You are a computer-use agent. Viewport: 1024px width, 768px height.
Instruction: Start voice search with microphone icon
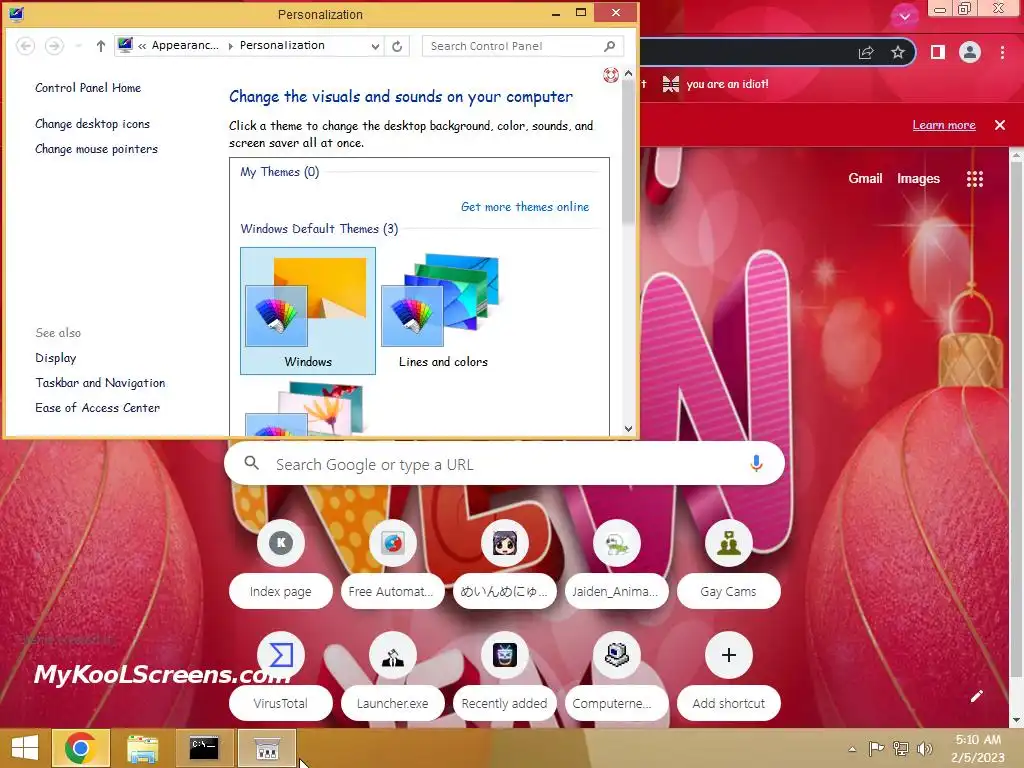point(756,464)
